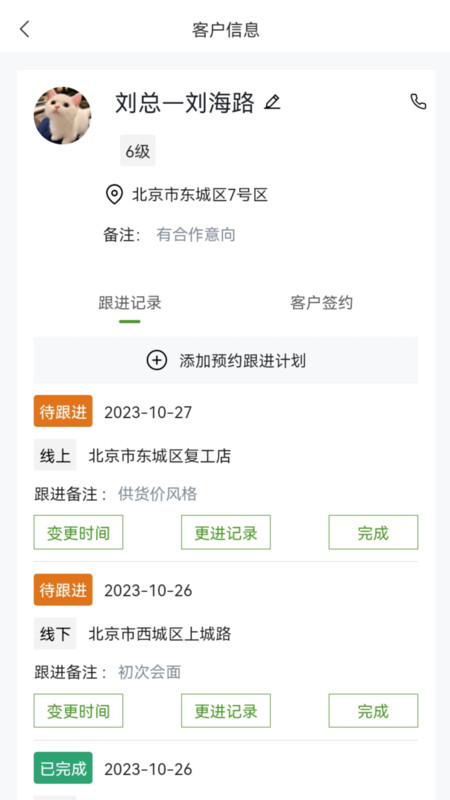Click 添加预约跟进计划 button
This screenshot has height=800, width=450.
226,360
